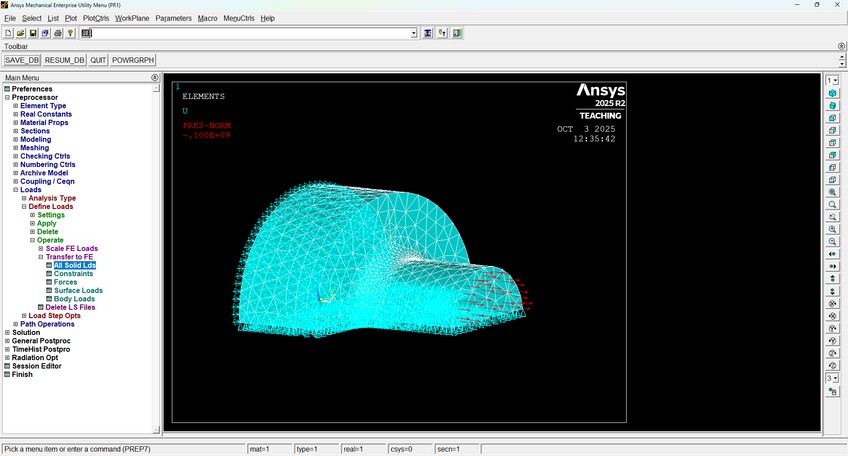Click the New Analysis icon in toolbar
This screenshot has height=456, width=848.
pos(8,33)
